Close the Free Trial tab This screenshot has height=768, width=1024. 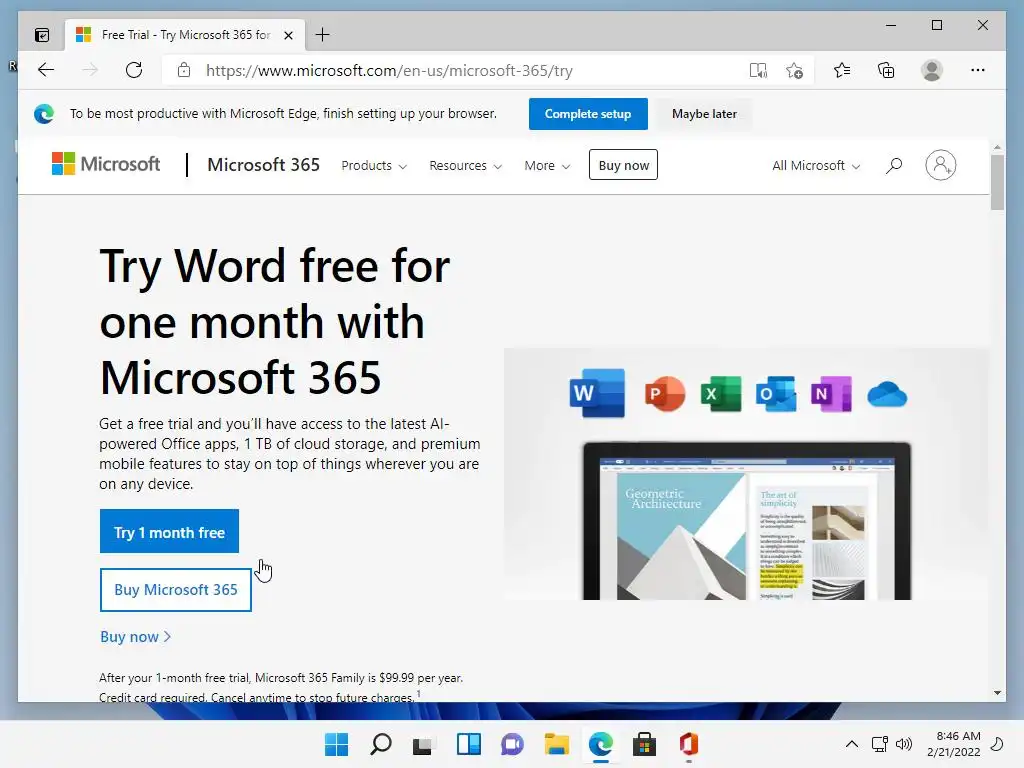point(288,35)
